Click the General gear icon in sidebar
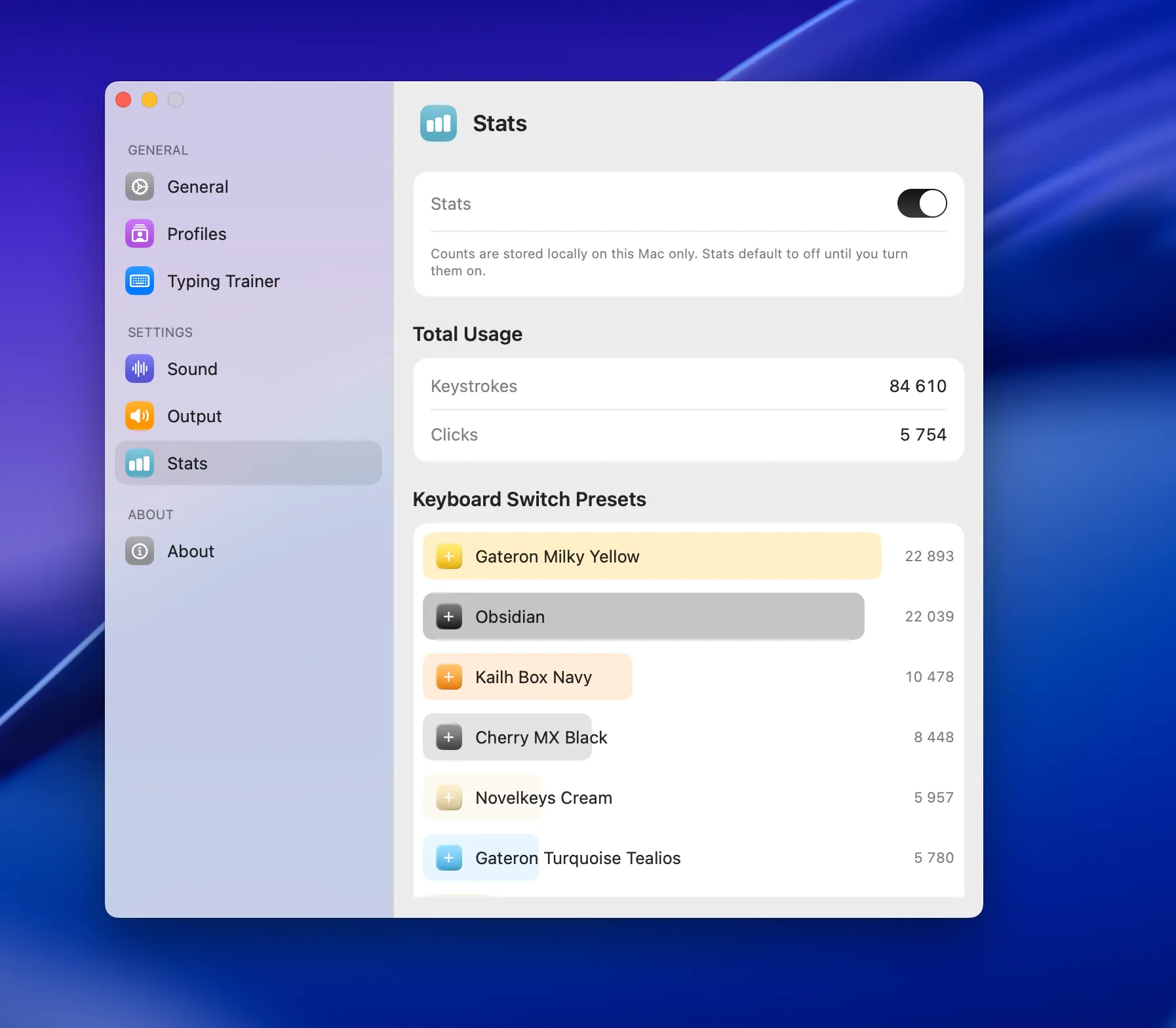Image resolution: width=1176 pixels, height=1028 pixels. 140,187
